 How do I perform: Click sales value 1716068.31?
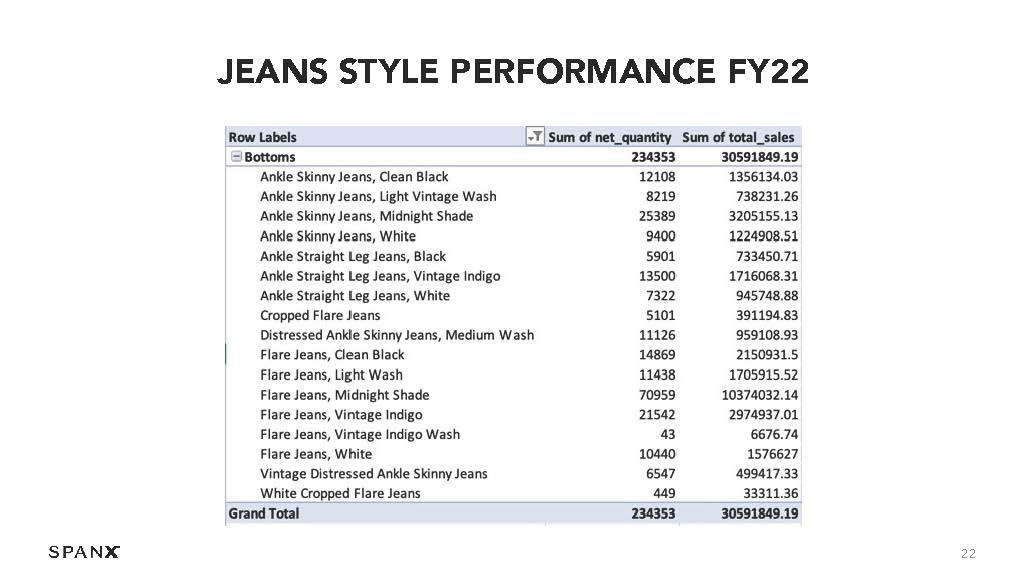coord(764,276)
